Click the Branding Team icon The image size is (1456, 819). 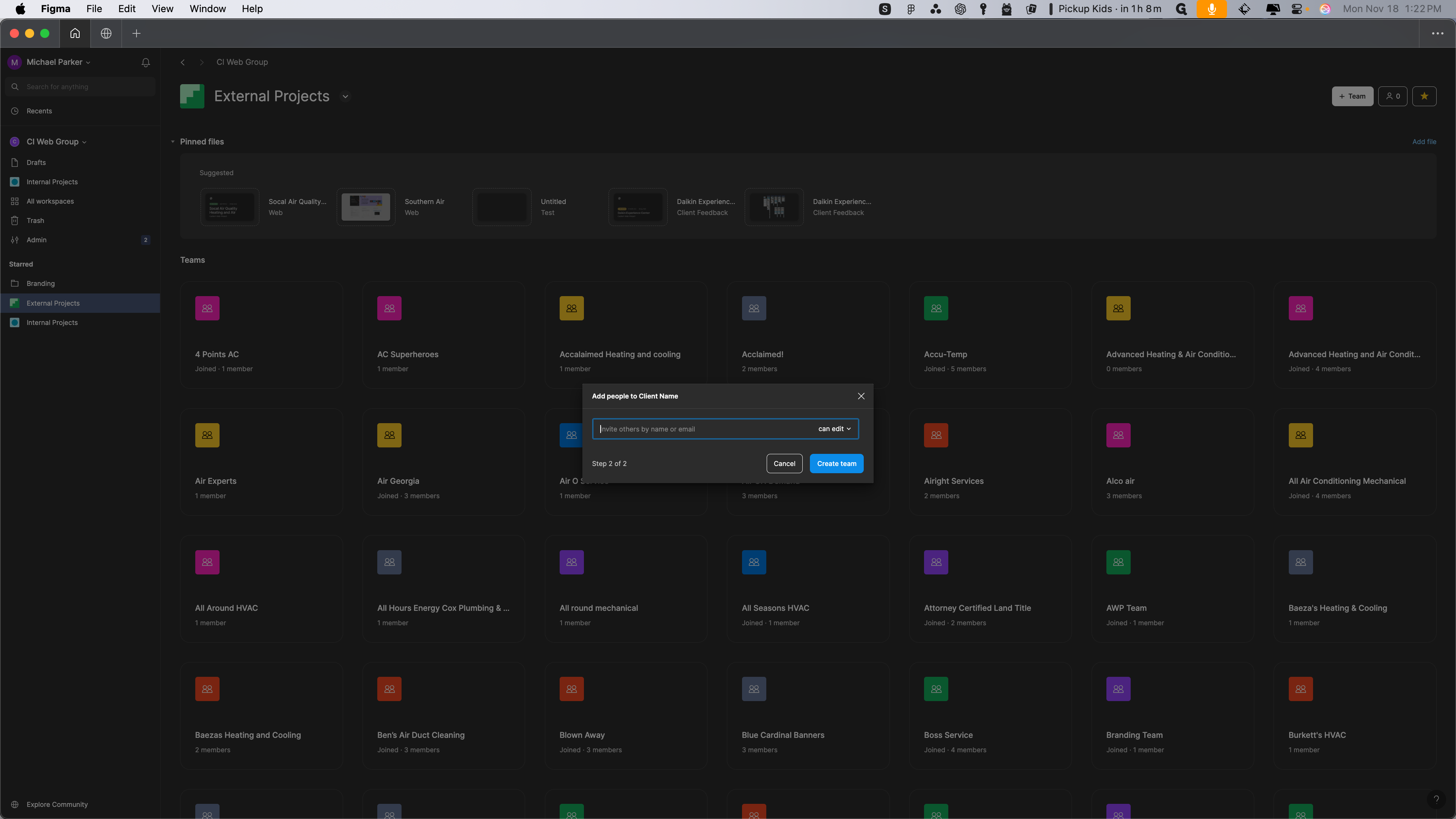tap(1118, 689)
